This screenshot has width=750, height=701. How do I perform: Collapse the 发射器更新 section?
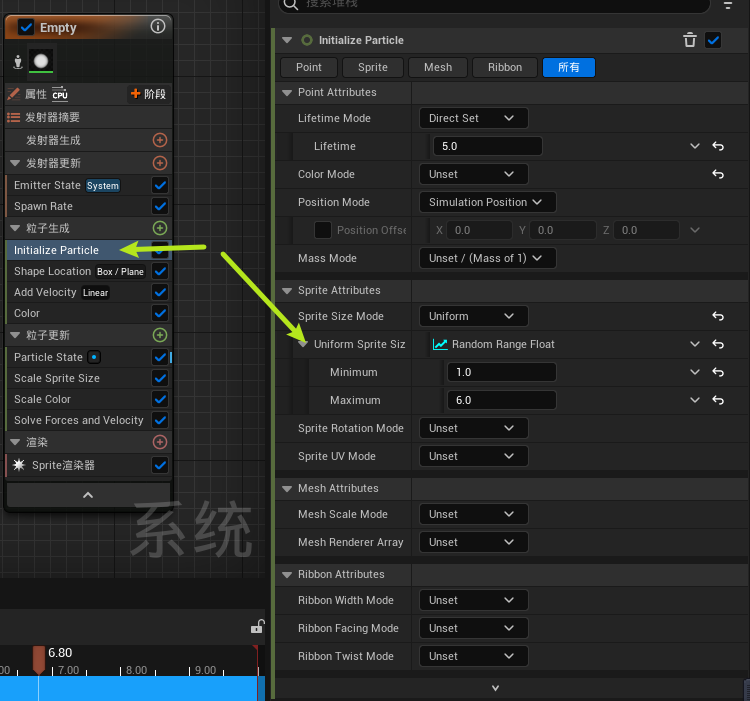15,163
